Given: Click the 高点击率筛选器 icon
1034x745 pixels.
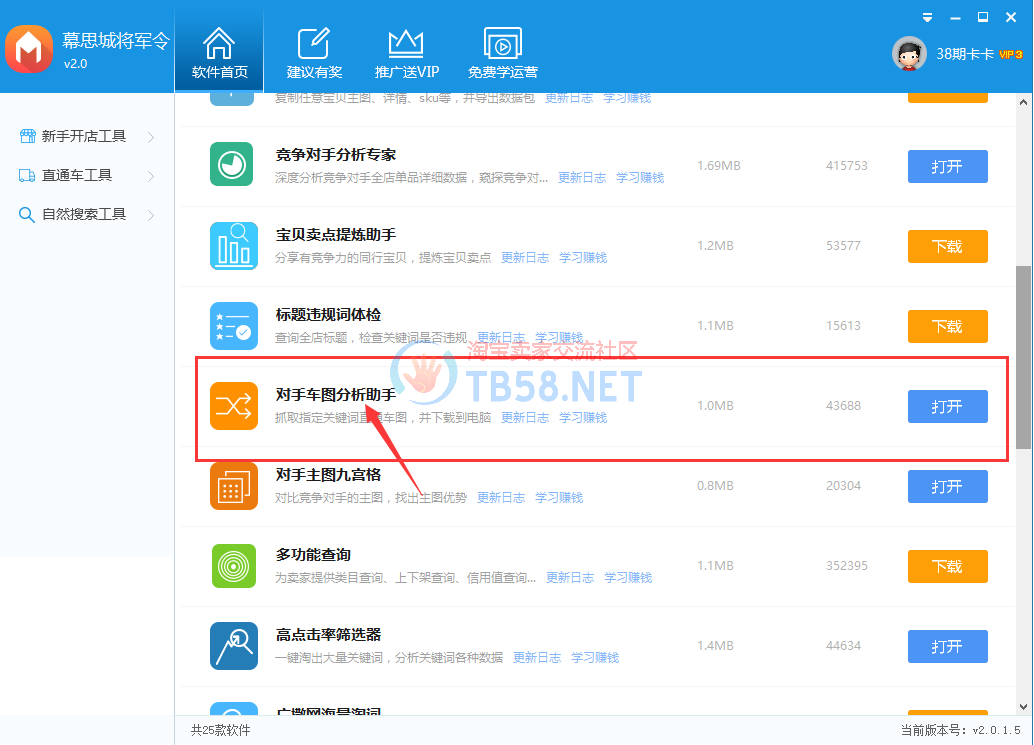Looking at the screenshot, I should point(232,646).
